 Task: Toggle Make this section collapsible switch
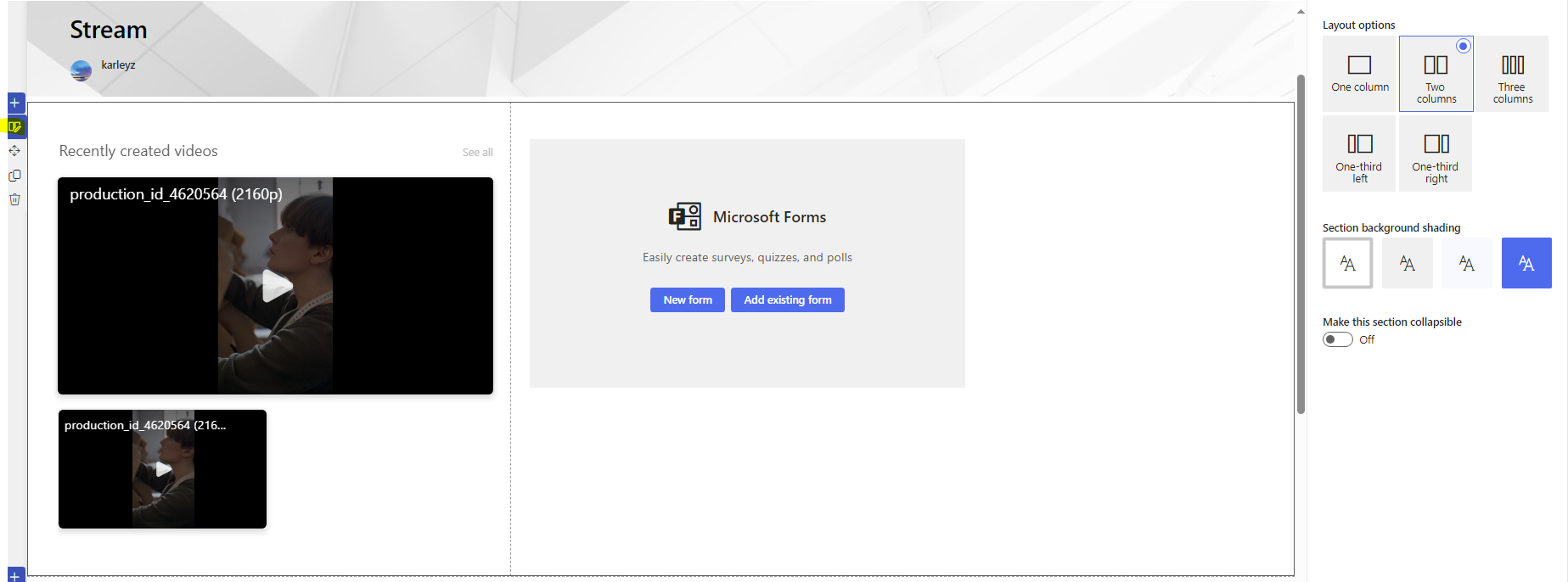pos(1338,339)
